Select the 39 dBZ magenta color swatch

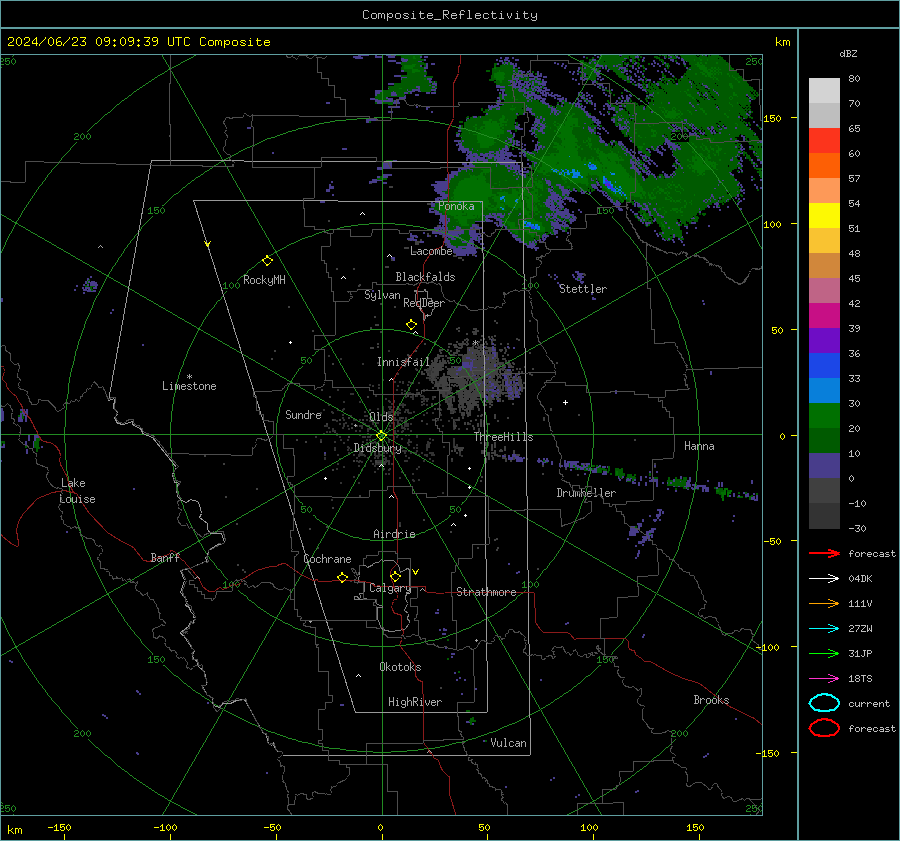[x=824, y=316]
